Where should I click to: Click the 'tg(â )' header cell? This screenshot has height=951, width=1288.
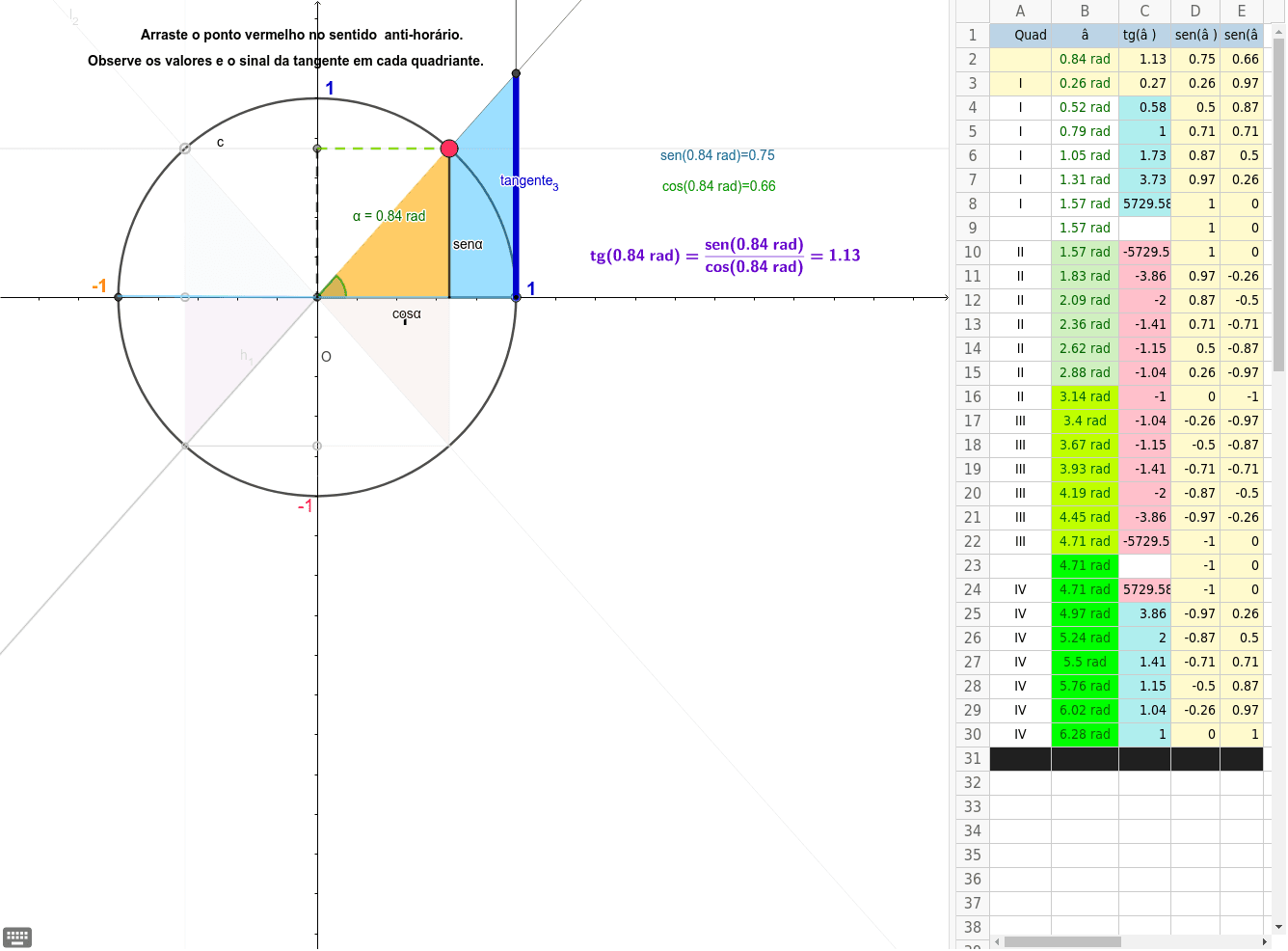click(x=1144, y=35)
